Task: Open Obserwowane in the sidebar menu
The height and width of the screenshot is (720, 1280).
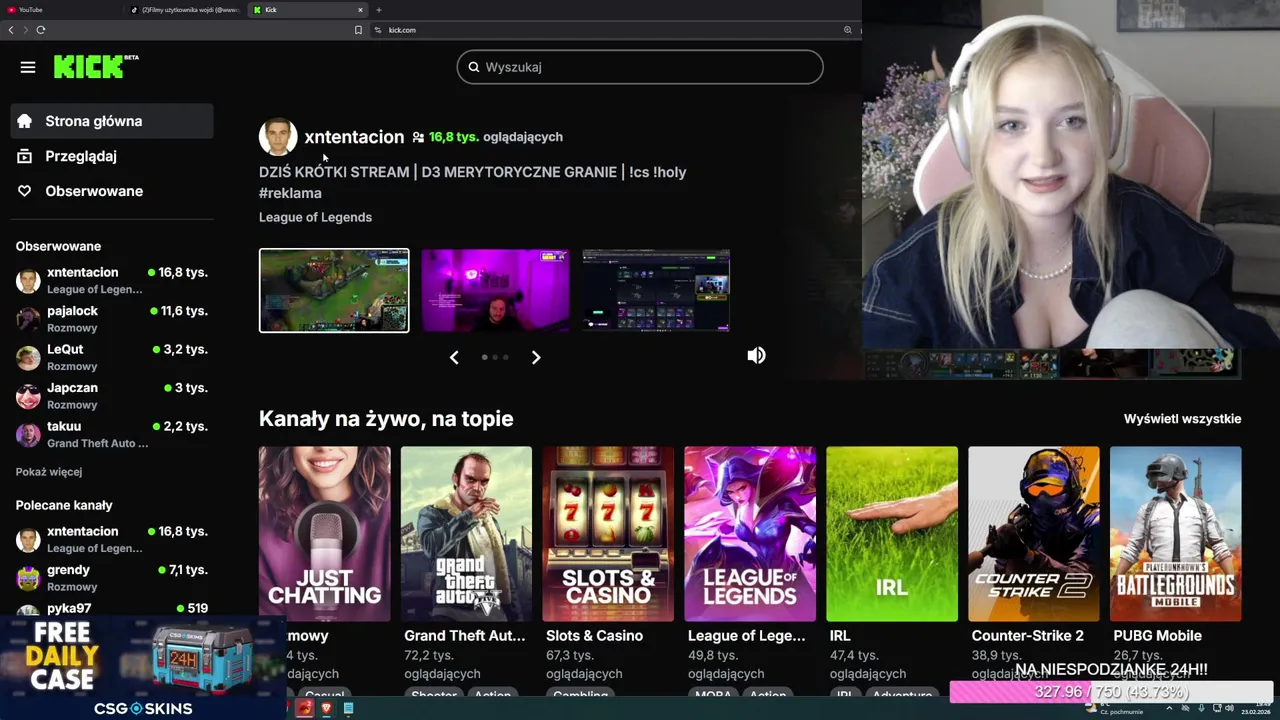Action: click(x=112, y=191)
